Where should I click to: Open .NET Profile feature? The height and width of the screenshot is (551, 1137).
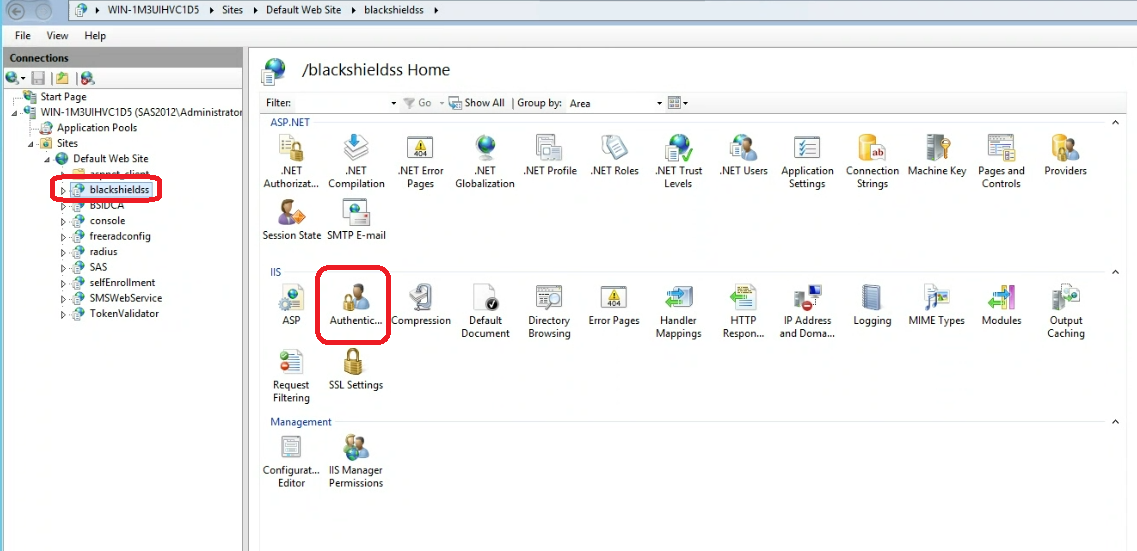[550, 156]
